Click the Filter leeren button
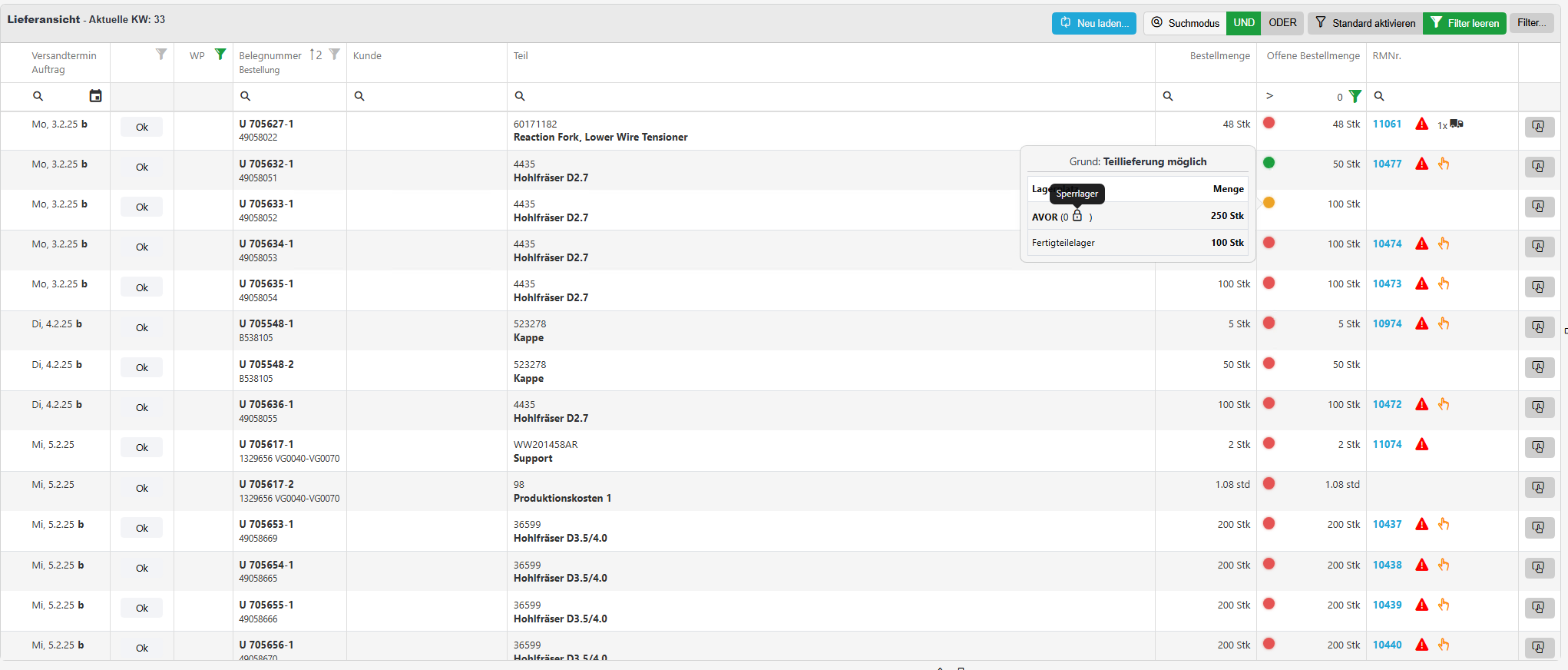The width and height of the screenshot is (1568, 670). tap(1464, 23)
